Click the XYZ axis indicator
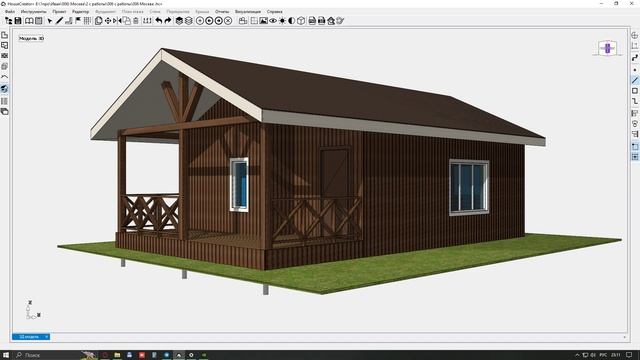Screen dimensions: 640x360 [33, 310]
